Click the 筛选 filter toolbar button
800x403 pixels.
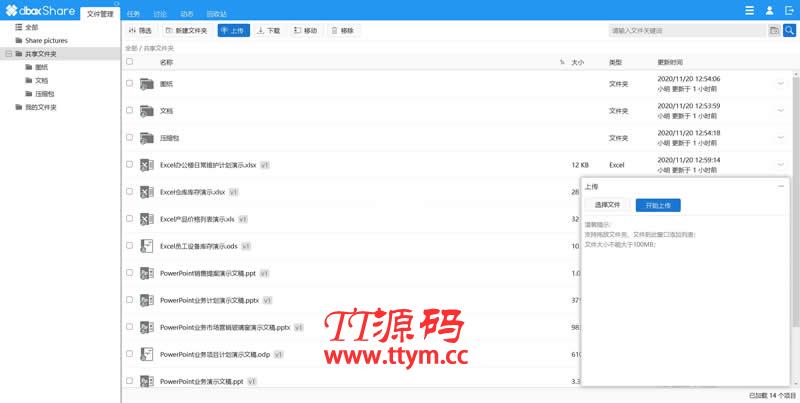pos(140,31)
